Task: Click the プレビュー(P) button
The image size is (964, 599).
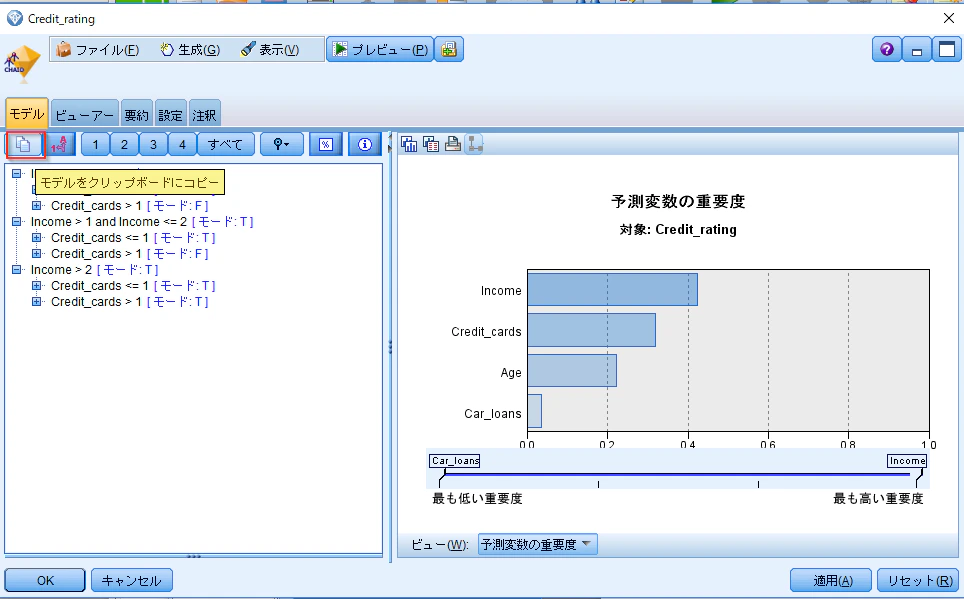Action: point(380,49)
